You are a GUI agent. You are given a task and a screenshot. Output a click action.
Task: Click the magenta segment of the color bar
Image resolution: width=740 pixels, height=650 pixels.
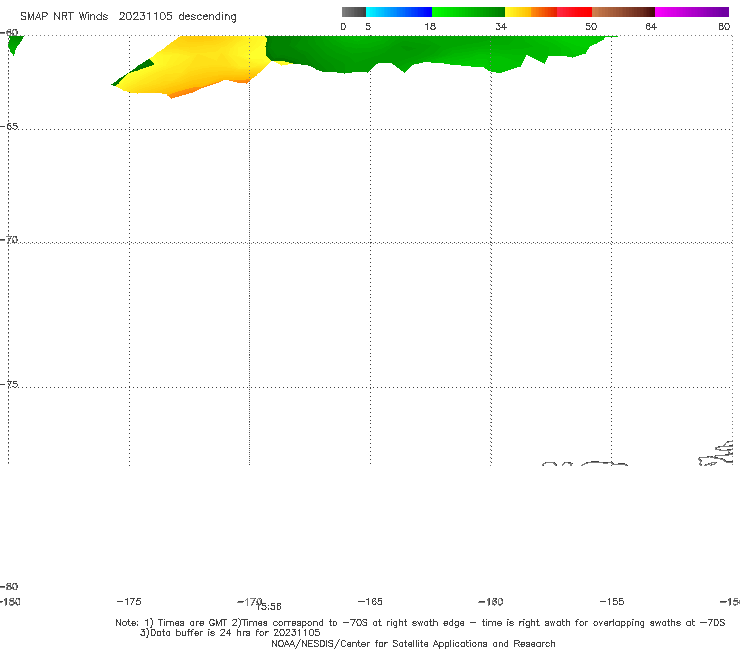[692, 12]
